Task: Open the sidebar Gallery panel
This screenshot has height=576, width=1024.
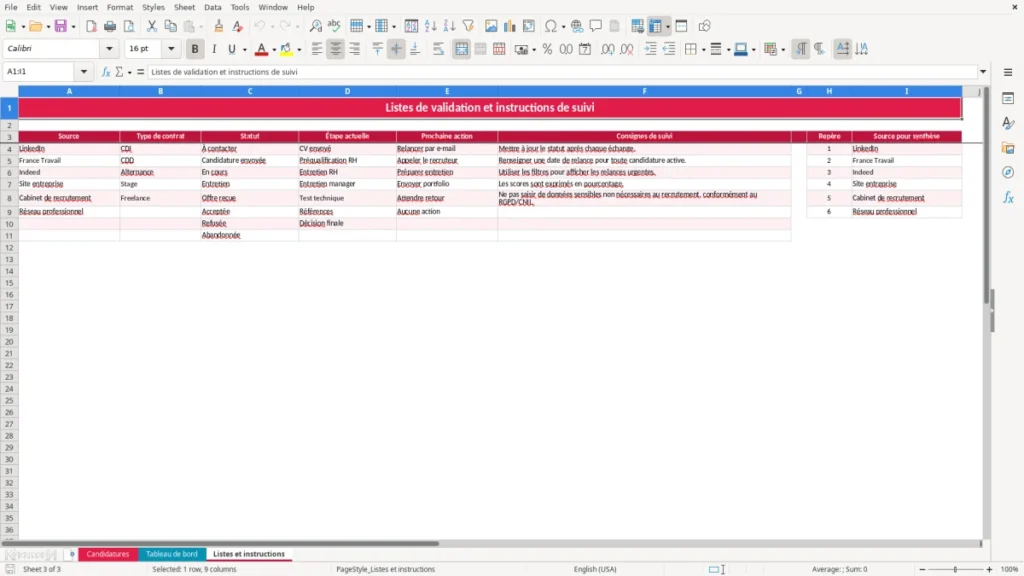Action: click(1008, 148)
